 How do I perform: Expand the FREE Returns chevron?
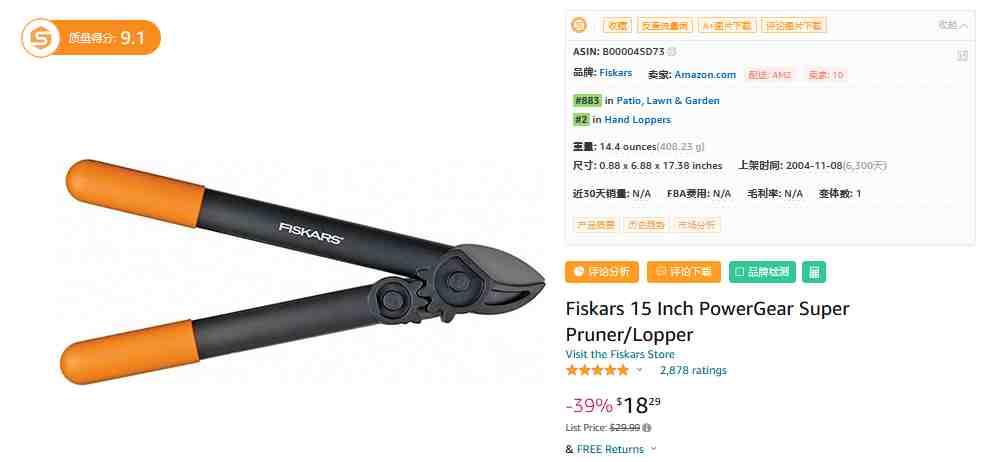point(653,449)
